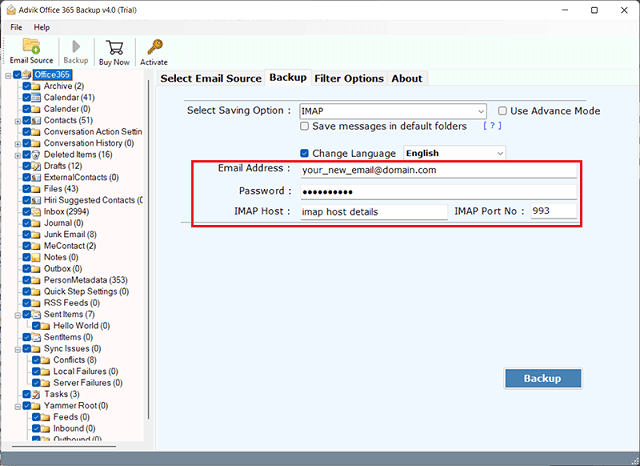Click the Notes (0) folder icon

pos(36,257)
